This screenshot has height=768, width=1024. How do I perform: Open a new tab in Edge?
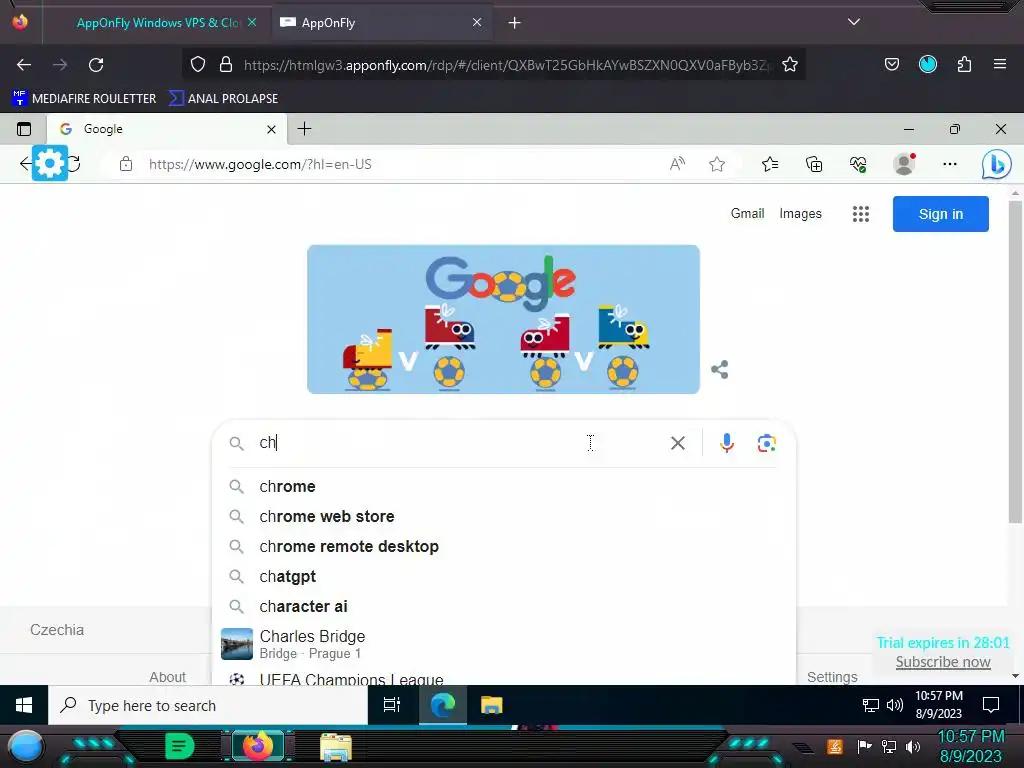point(304,129)
